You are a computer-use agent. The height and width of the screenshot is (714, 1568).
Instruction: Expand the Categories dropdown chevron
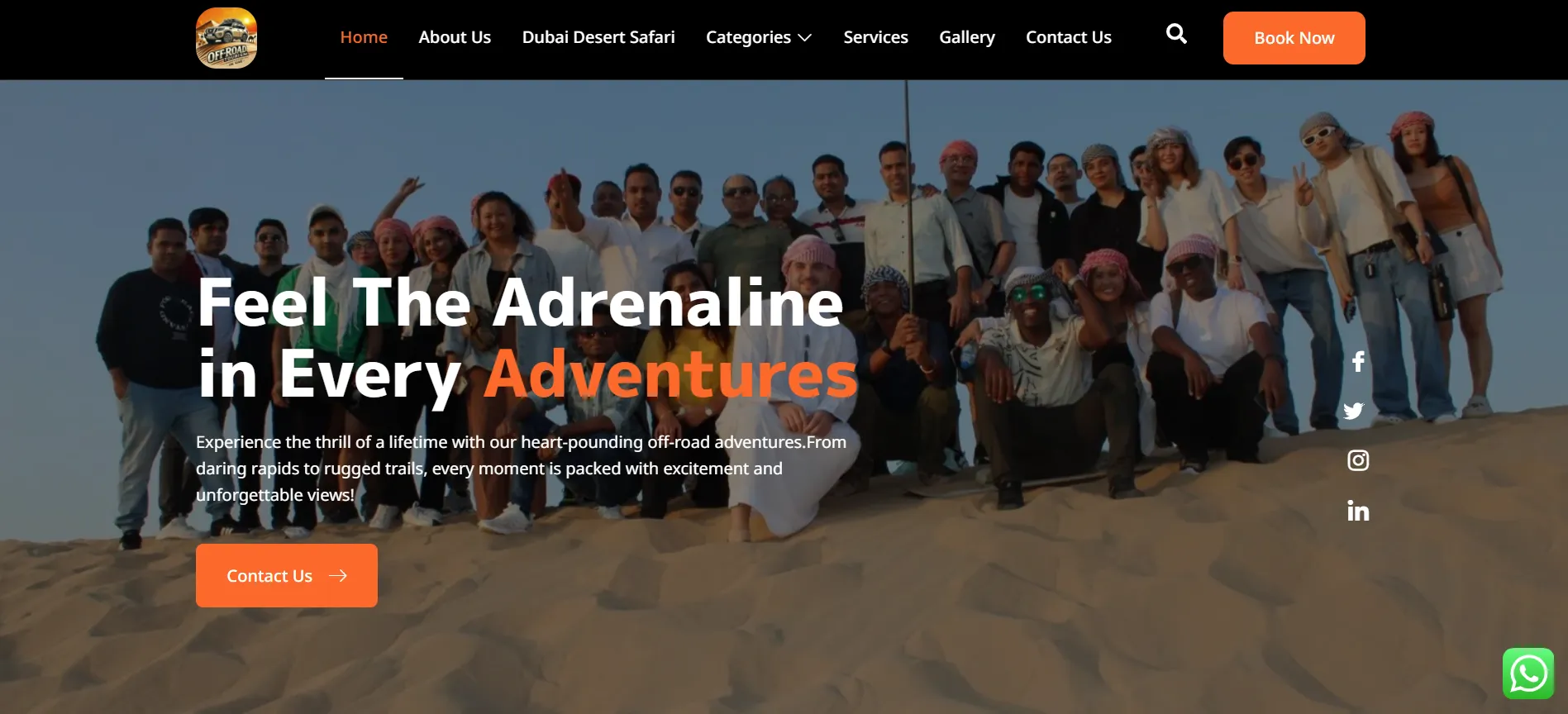(804, 38)
